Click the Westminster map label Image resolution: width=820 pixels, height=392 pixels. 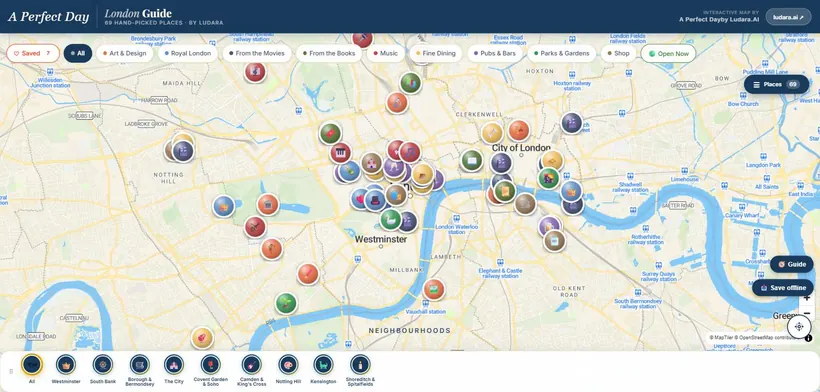click(x=381, y=239)
